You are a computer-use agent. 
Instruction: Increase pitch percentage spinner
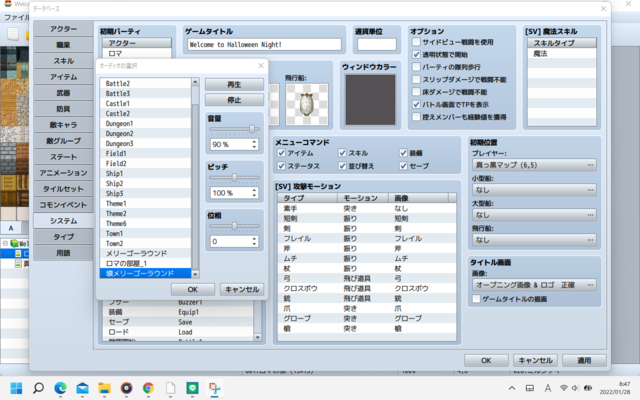254,190
